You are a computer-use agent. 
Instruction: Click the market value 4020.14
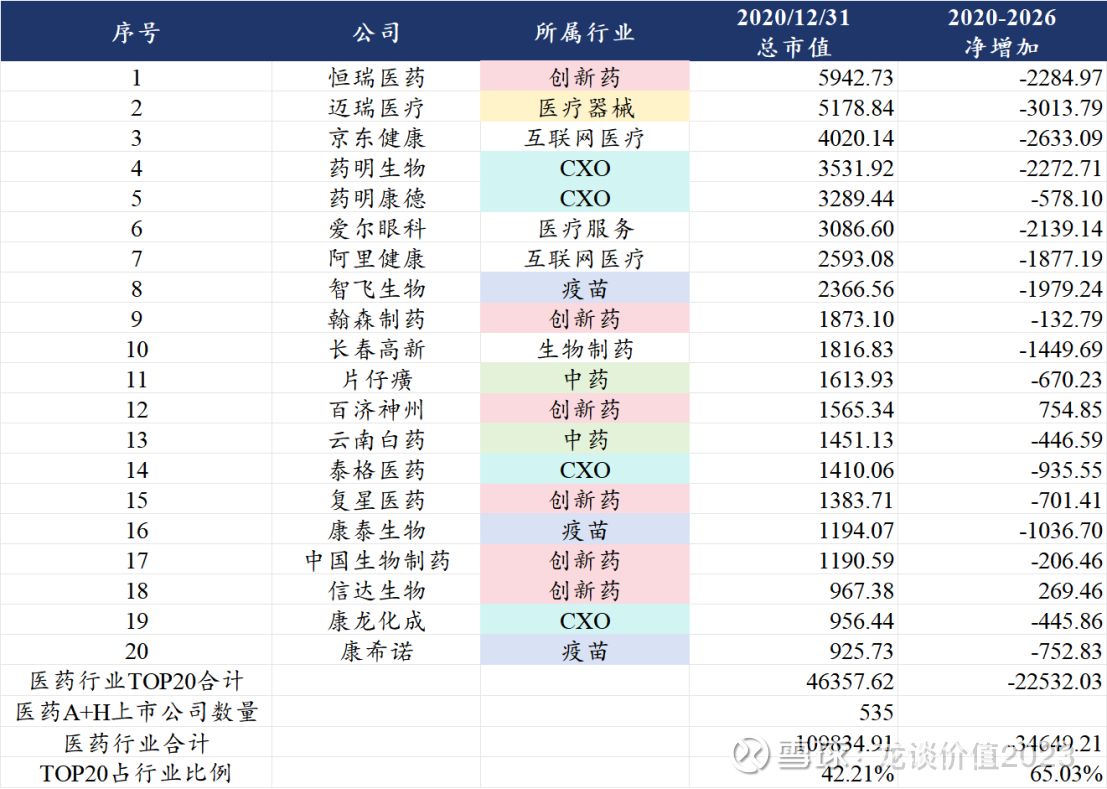856,138
